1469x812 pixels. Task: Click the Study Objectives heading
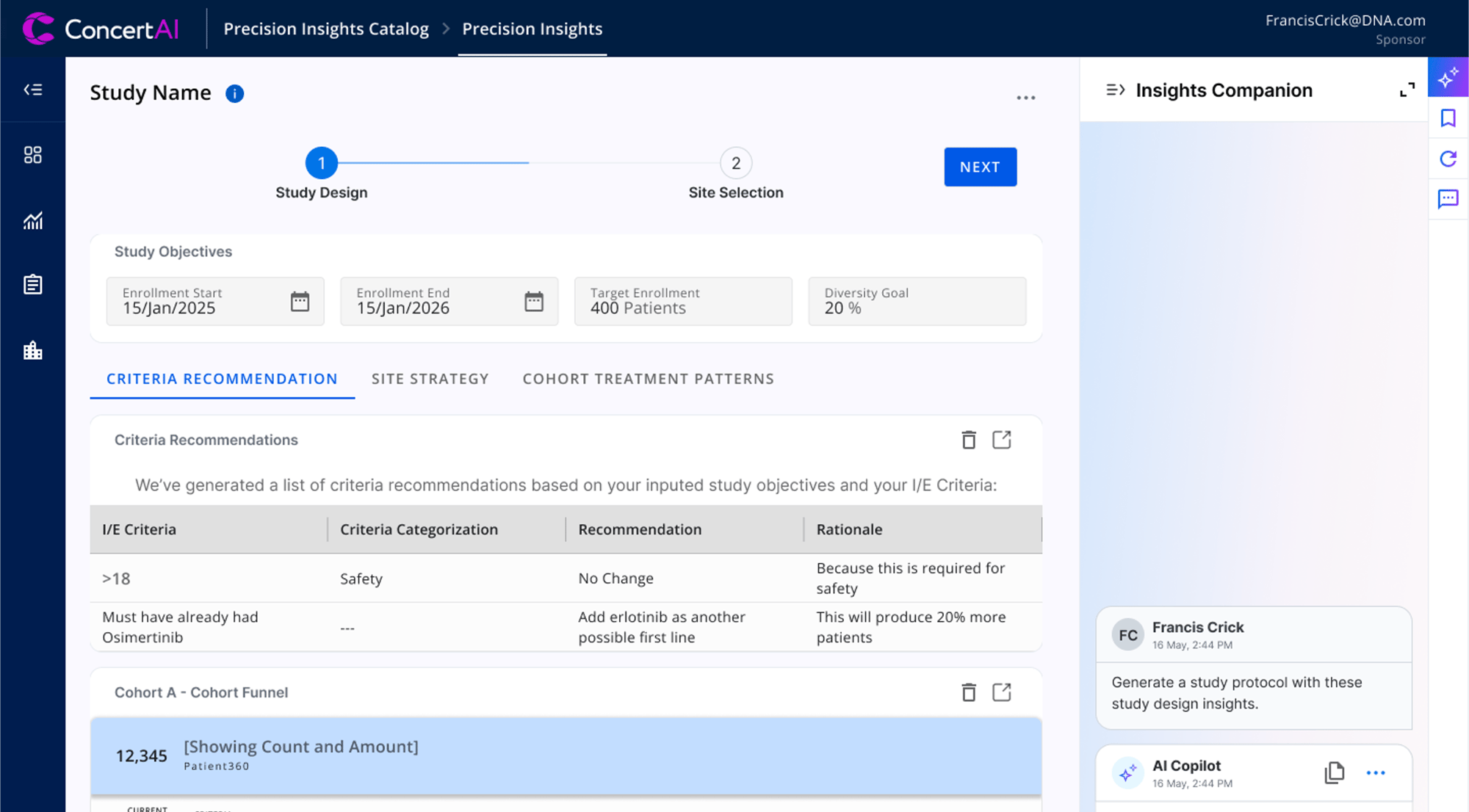pos(173,252)
